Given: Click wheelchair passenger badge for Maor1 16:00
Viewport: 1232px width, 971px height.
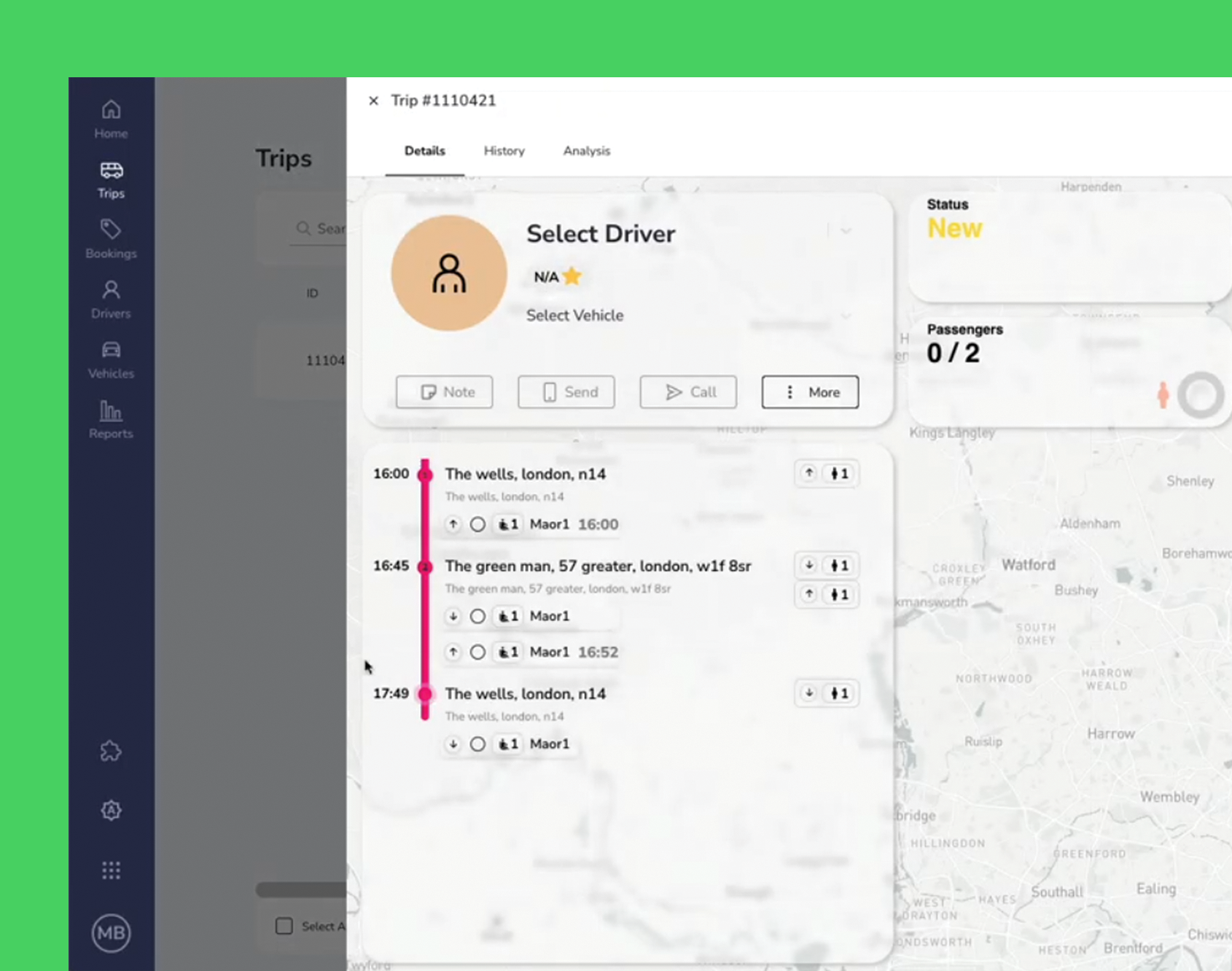Looking at the screenshot, I should click(x=508, y=524).
